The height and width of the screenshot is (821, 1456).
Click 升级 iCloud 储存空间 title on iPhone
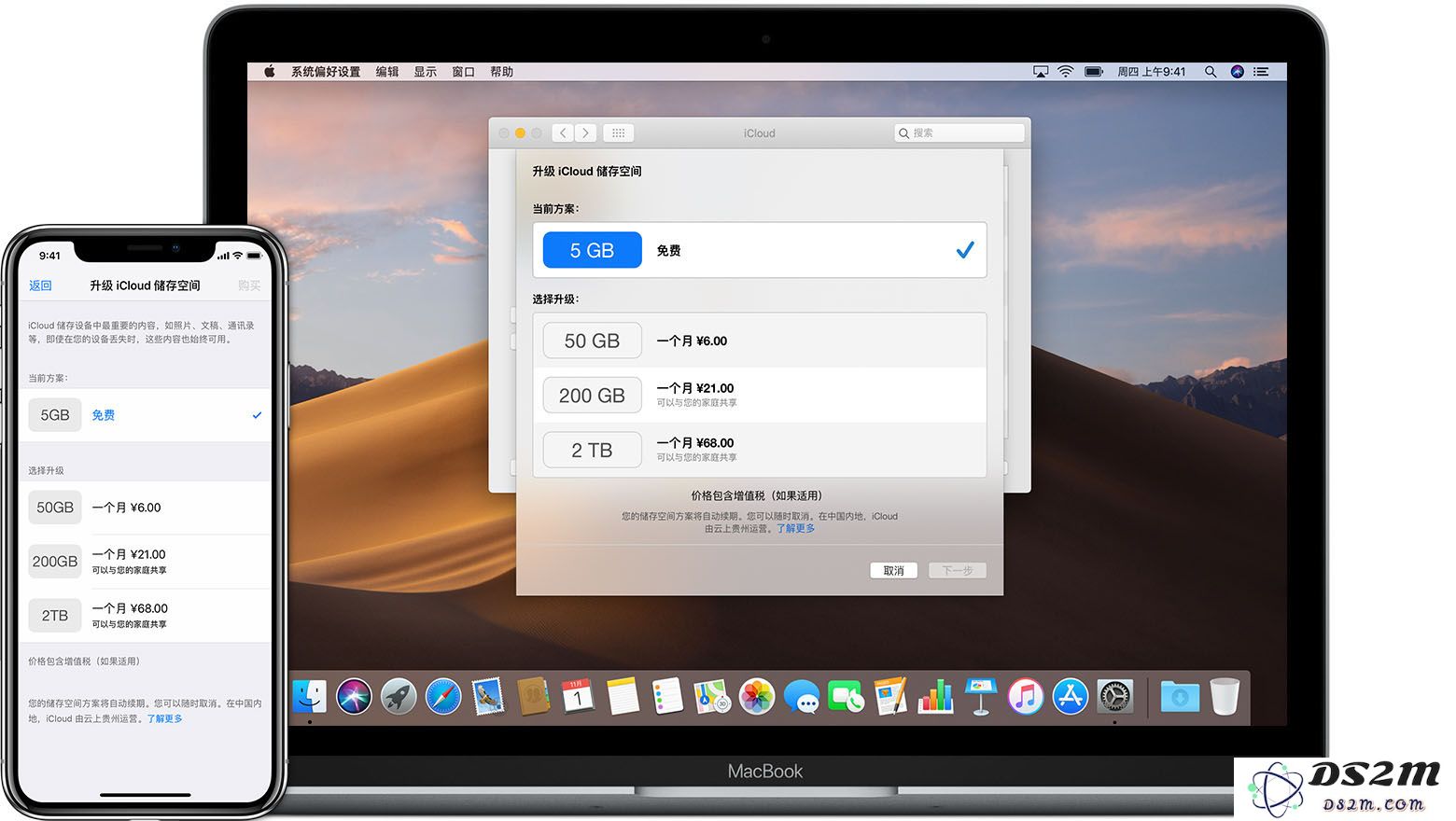[145, 285]
